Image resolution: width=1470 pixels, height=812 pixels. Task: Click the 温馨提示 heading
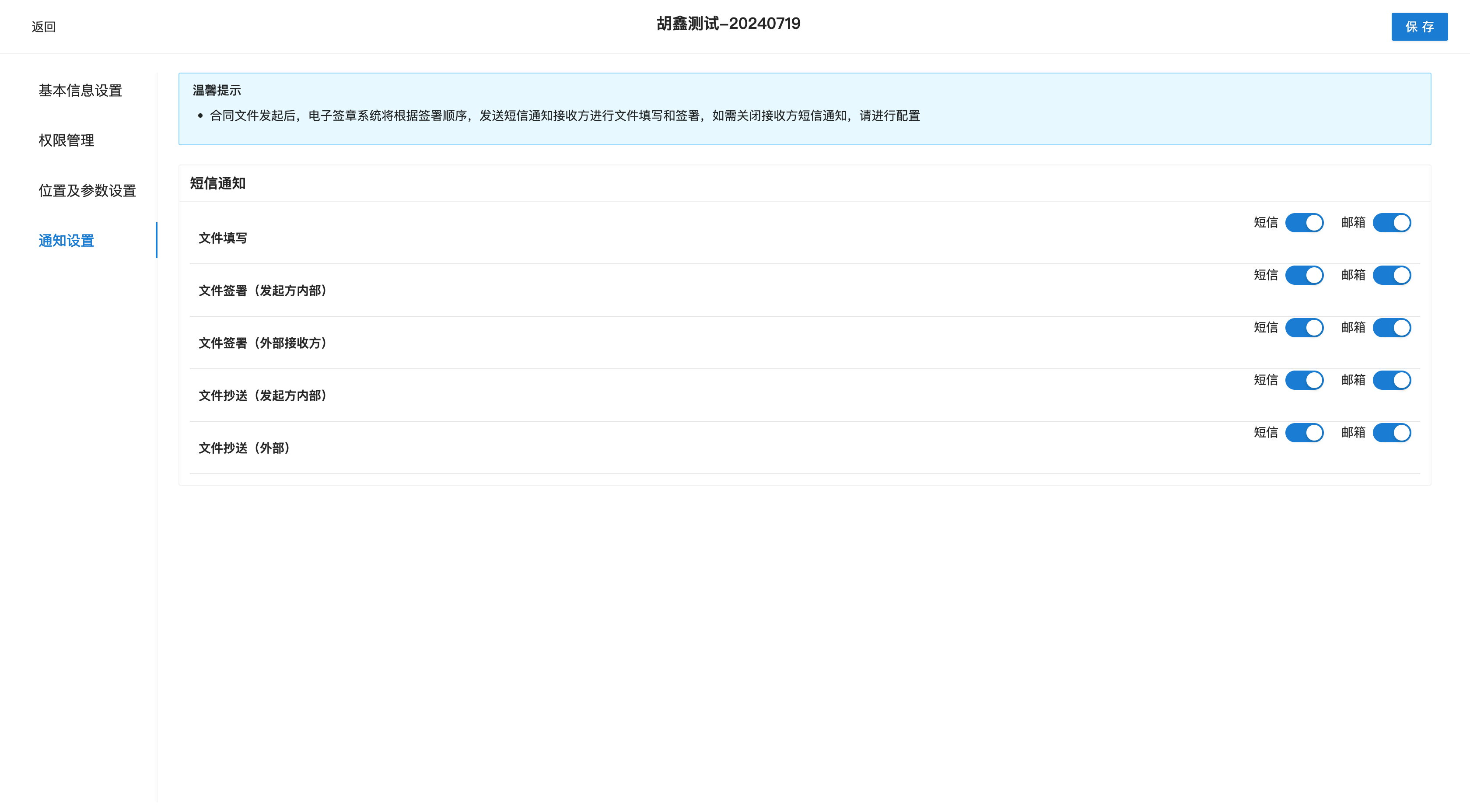(x=217, y=90)
